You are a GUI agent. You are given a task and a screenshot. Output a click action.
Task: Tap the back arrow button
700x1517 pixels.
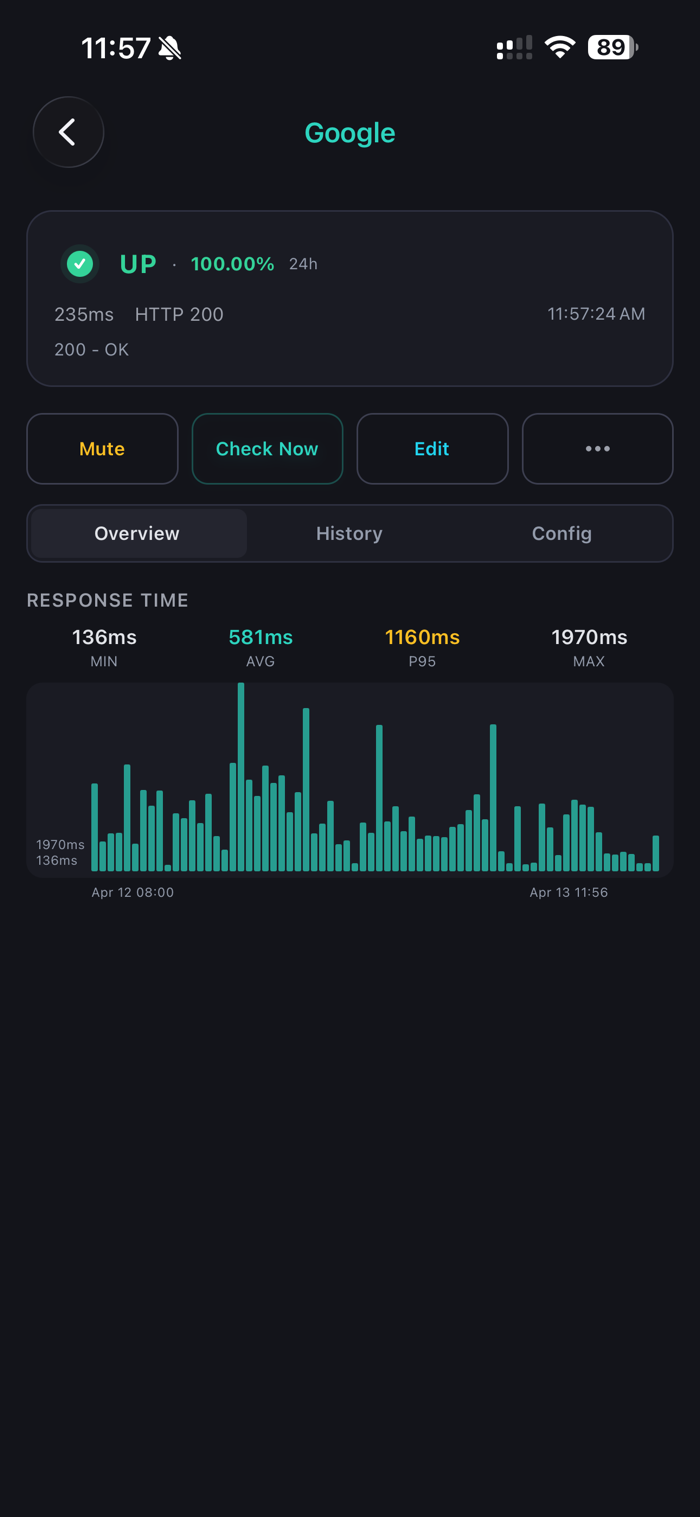[68, 132]
